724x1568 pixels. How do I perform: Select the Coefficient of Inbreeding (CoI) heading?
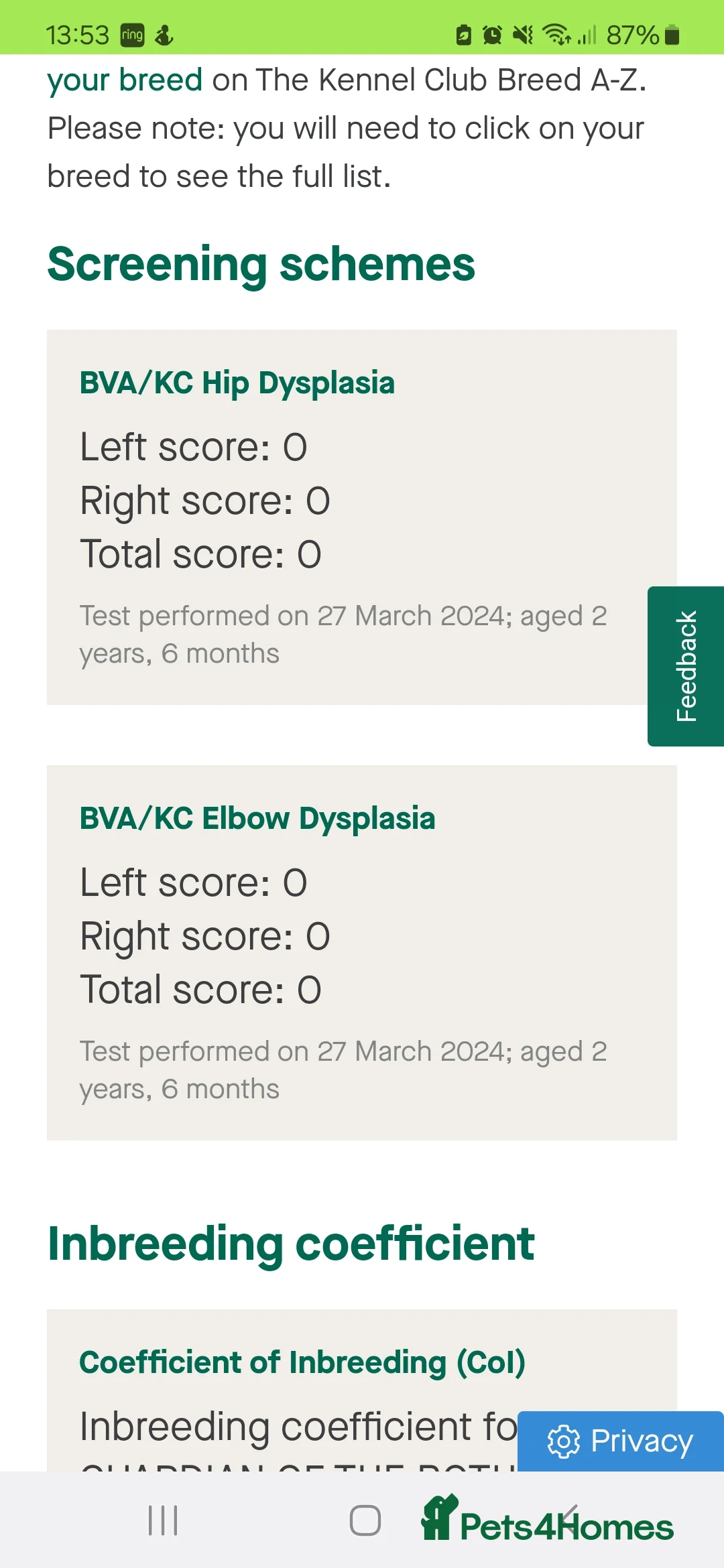tap(302, 1363)
